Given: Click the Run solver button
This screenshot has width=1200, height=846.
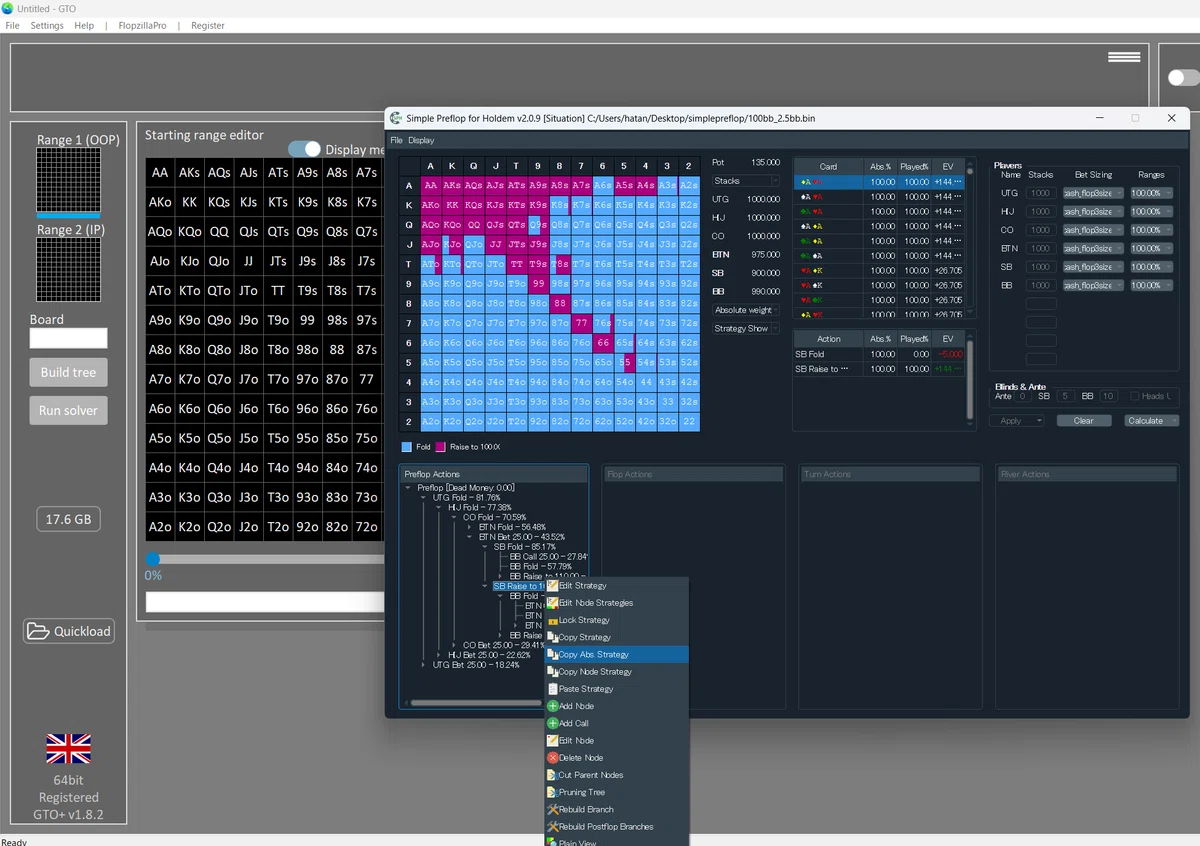Looking at the screenshot, I should pos(68,411).
